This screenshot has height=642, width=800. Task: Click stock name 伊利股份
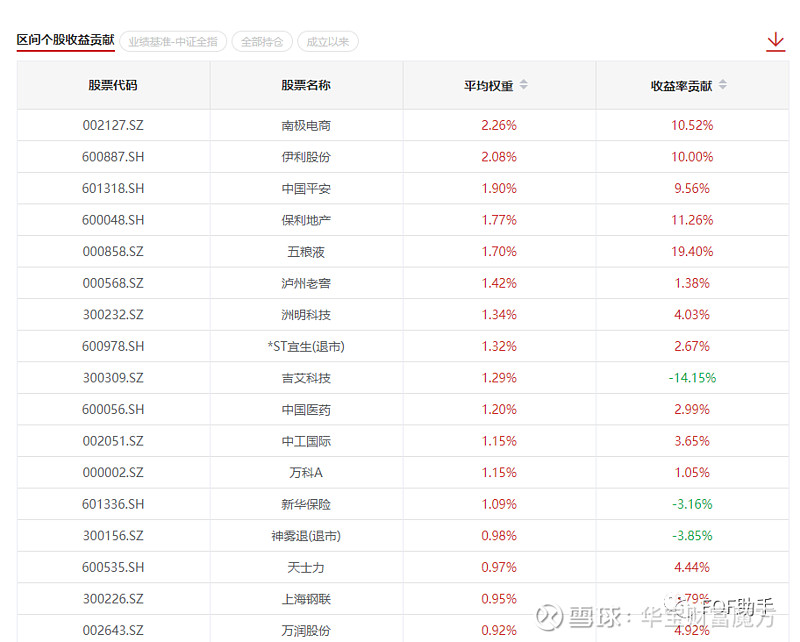coord(306,157)
